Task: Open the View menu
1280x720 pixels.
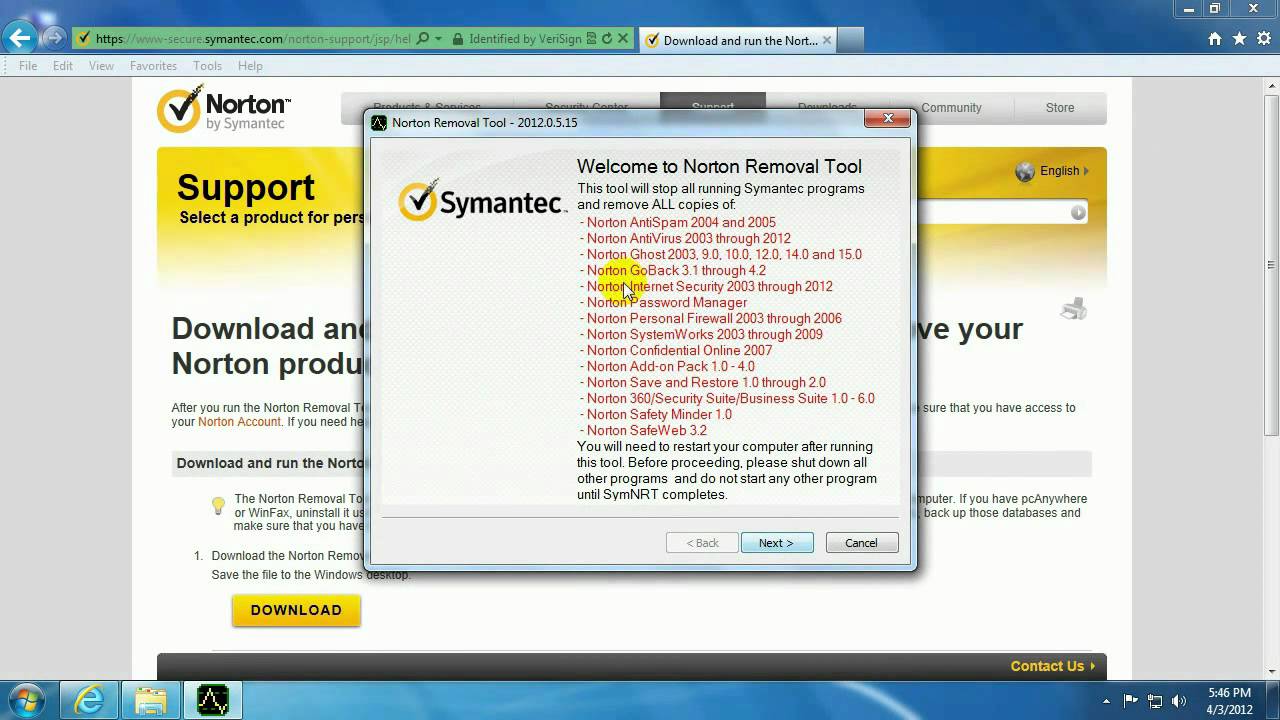Action: pyautogui.click(x=101, y=66)
